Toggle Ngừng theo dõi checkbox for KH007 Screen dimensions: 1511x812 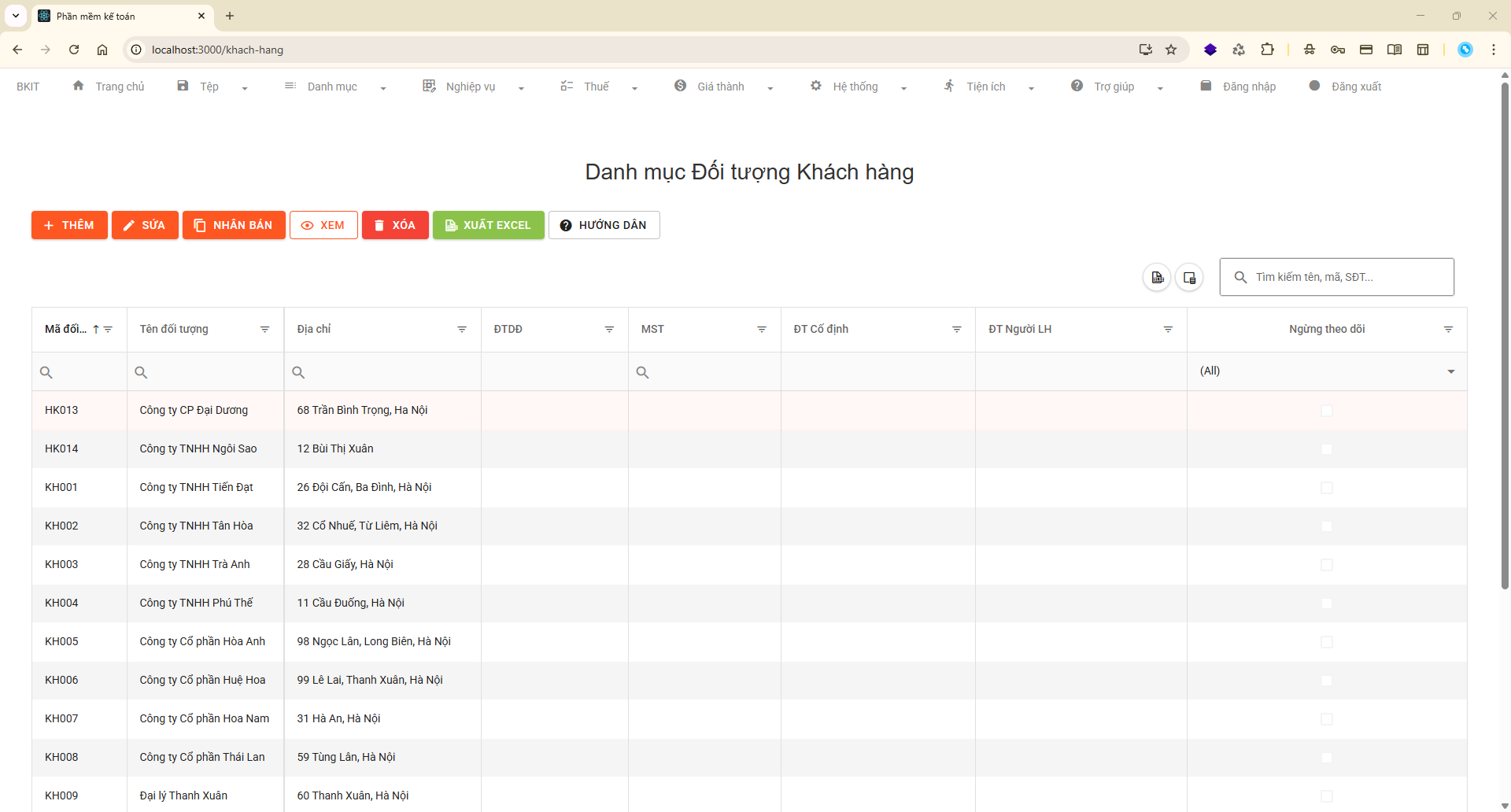point(1327,719)
